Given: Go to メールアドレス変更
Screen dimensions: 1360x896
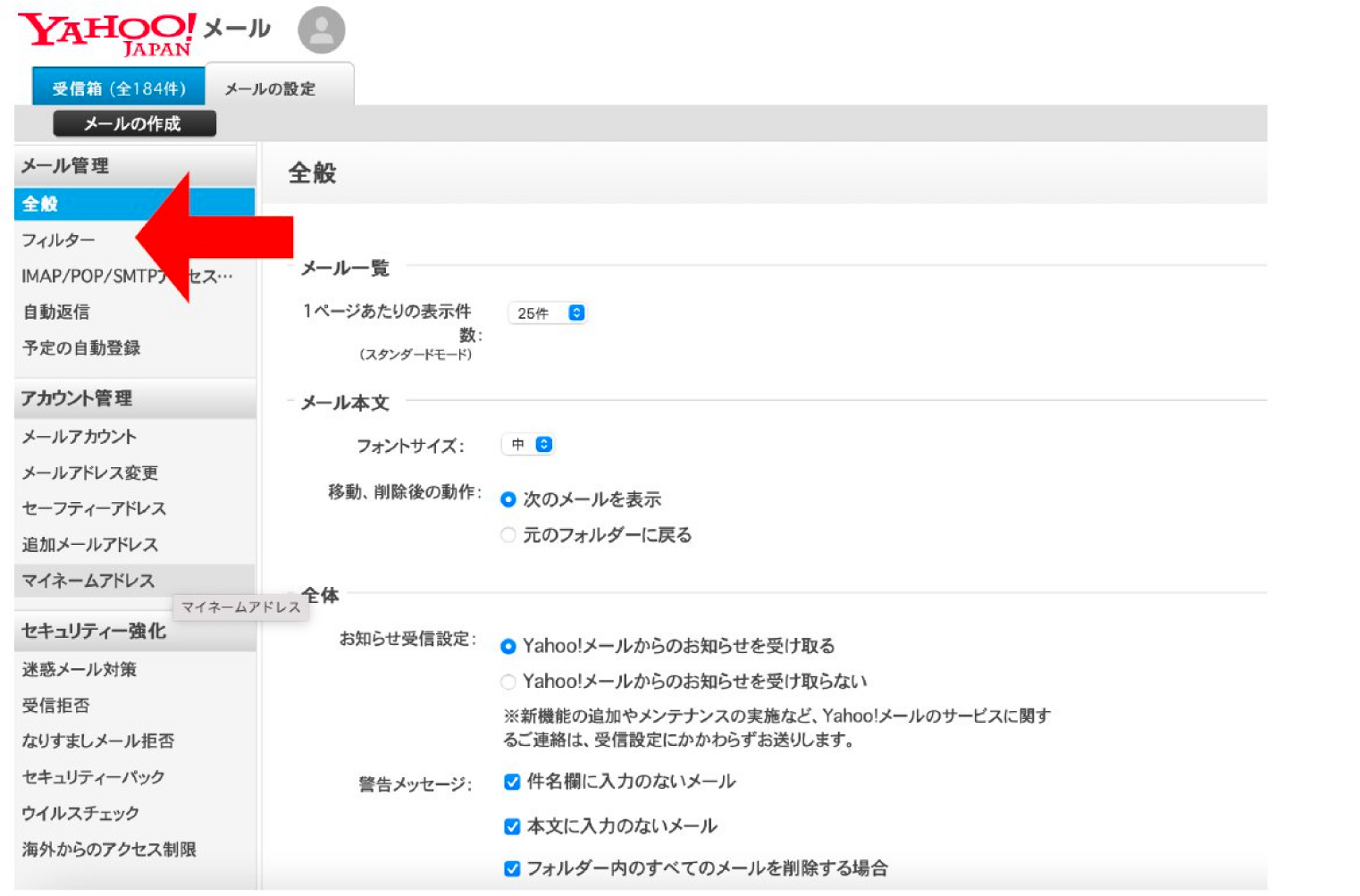Looking at the screenshot, I should (90, 473).
